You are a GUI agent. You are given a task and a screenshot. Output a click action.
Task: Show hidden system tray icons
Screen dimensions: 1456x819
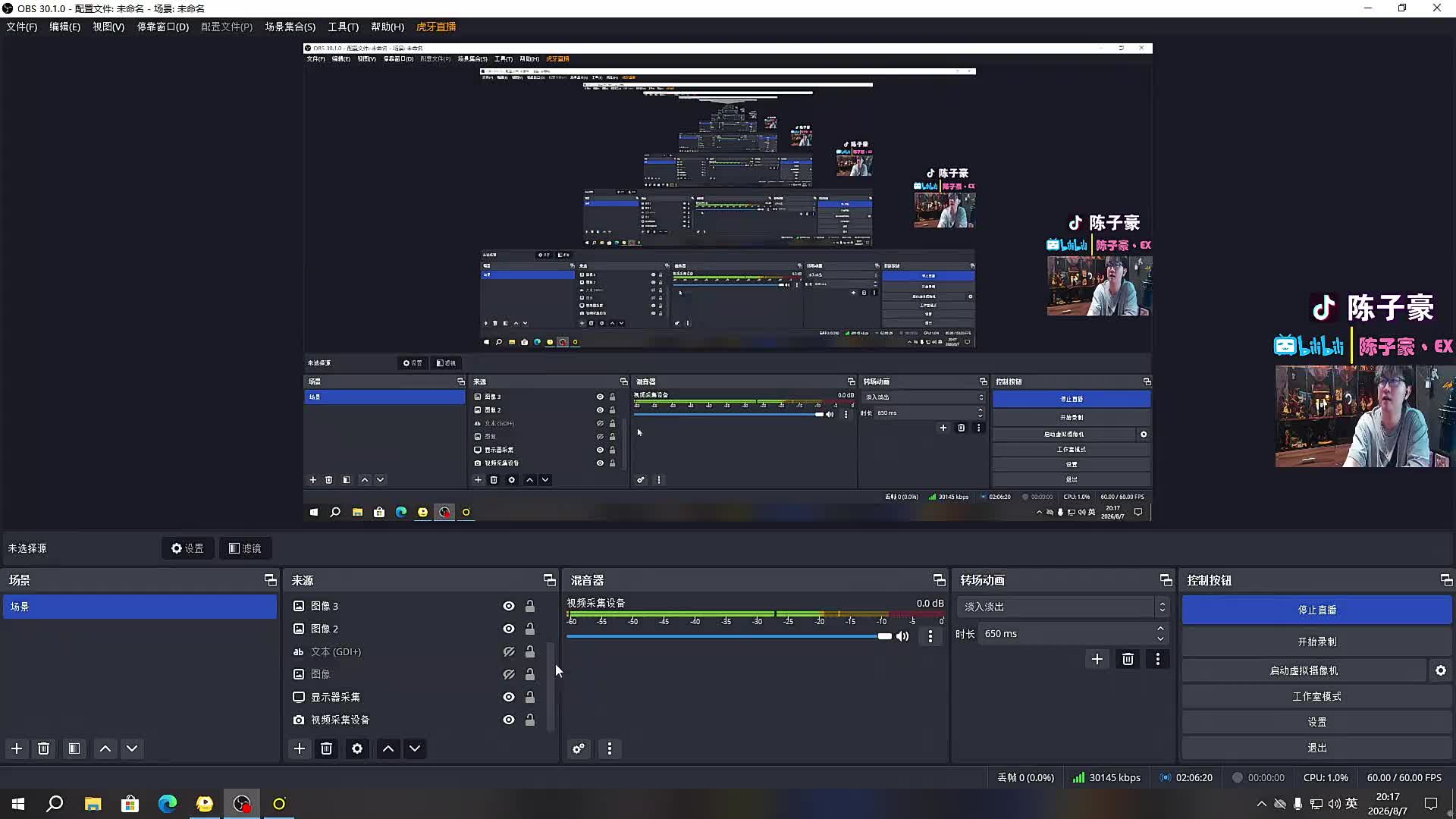(1261, 804)
